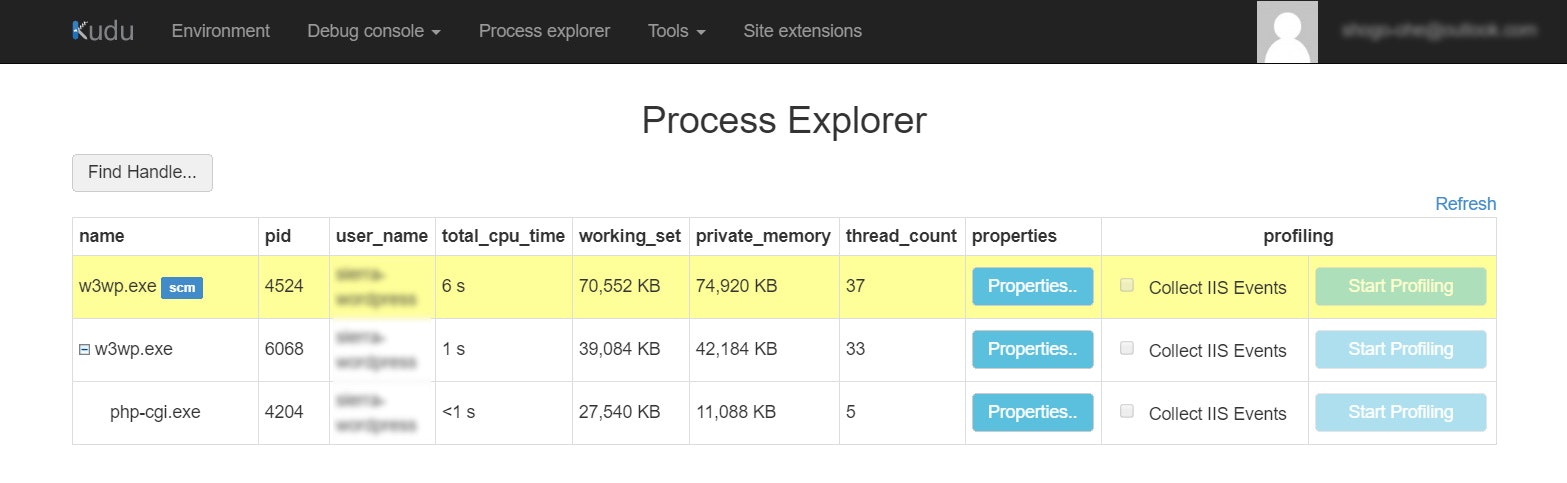Open the Site extensions page
The width and height of the screenshot is (1567, 483).
[802, 31]
